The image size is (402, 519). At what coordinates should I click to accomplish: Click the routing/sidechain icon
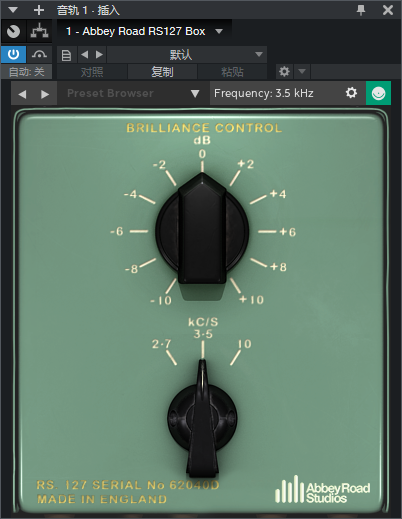point(39,32)
